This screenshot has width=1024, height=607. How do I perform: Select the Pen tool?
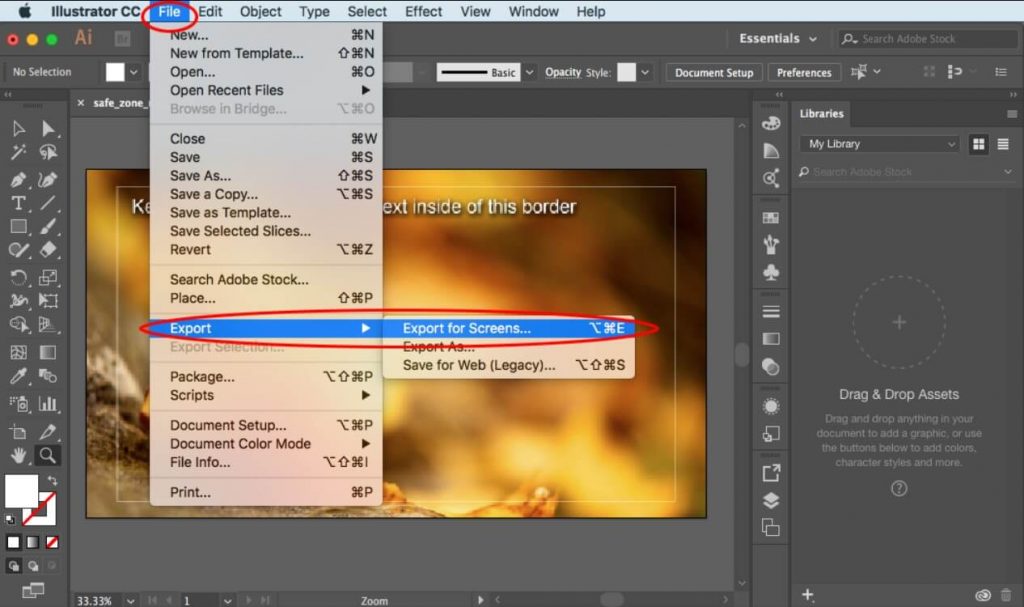tap(19, 180)
